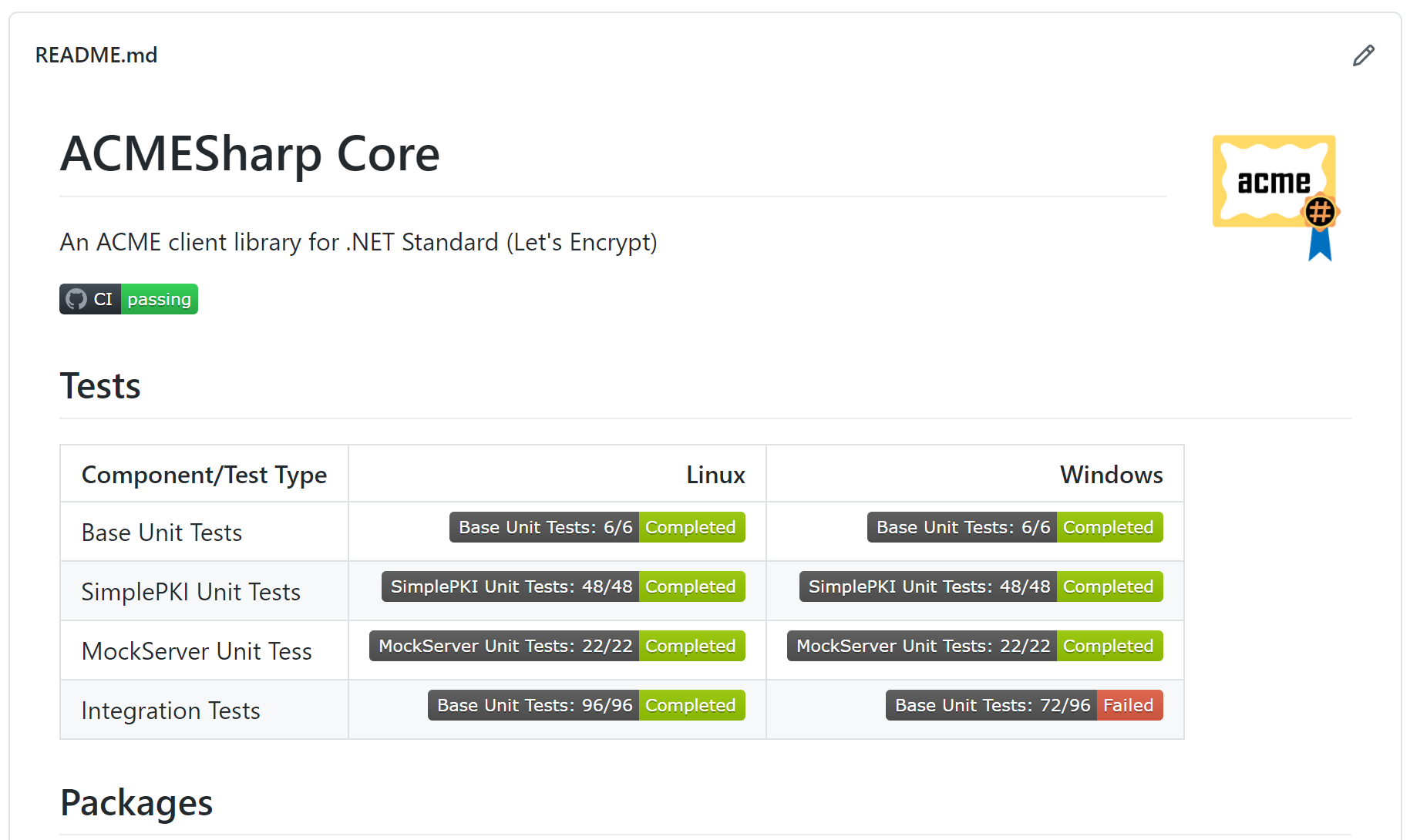Viewport: 1410px width, 840px height.
Task: Select the MockServer Unit Tess row label
Action: click(197, 651)
